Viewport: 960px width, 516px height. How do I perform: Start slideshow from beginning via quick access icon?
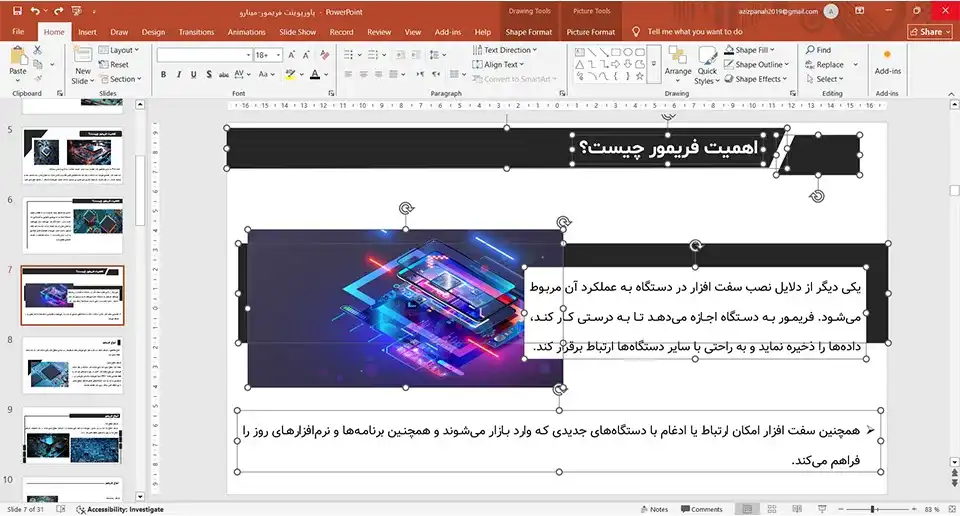(x=77, y=11)
